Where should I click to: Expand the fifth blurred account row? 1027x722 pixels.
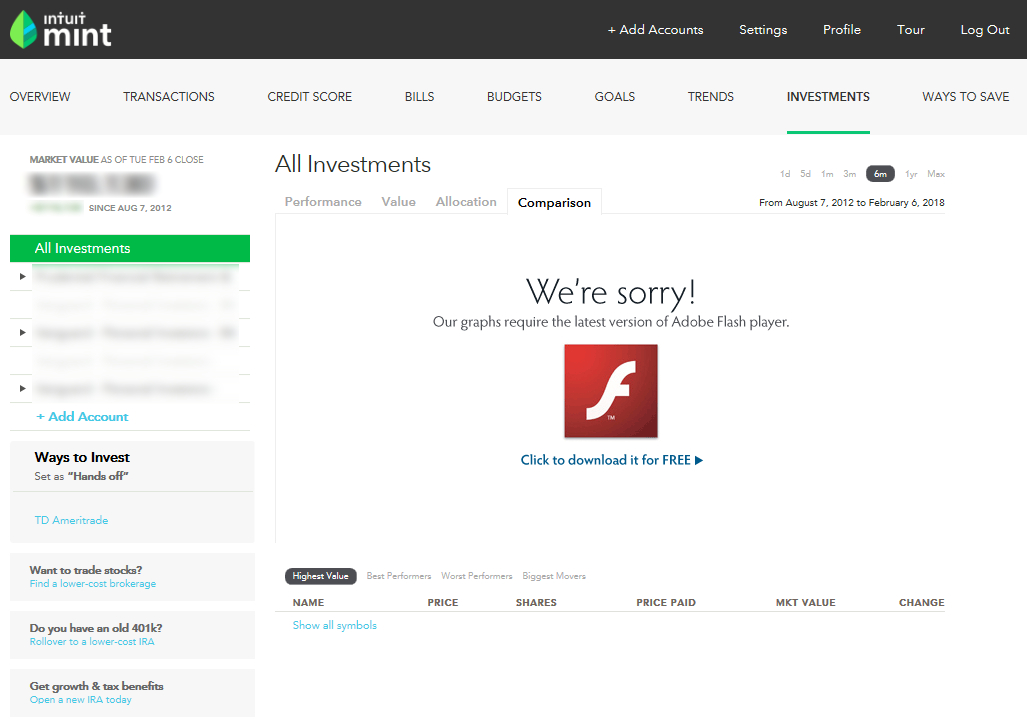tap(22, 389)
